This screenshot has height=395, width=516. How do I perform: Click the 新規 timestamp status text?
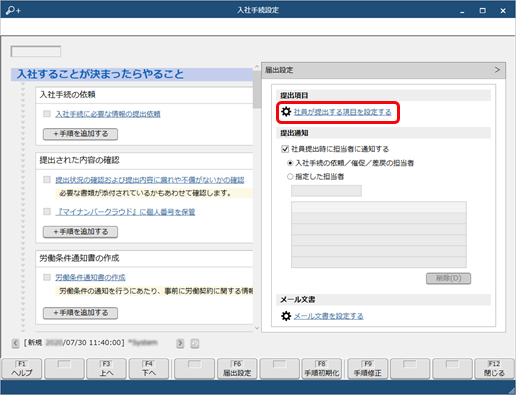coord(74,343)
